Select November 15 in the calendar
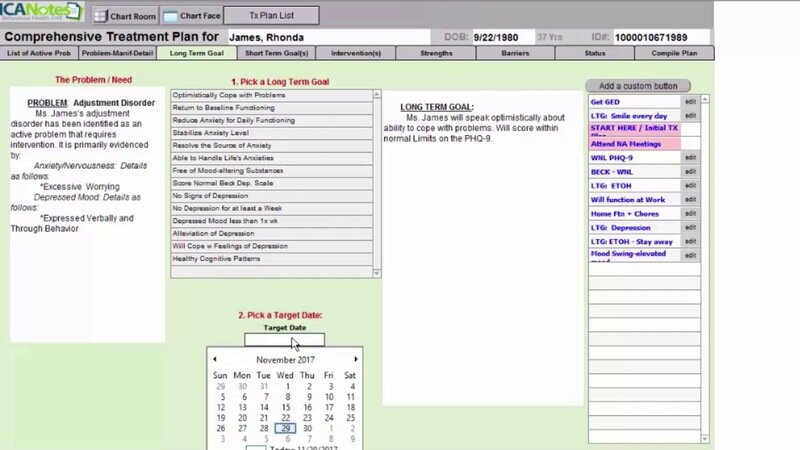This screenshot has height=450, width=800. [x=286, y=407]
